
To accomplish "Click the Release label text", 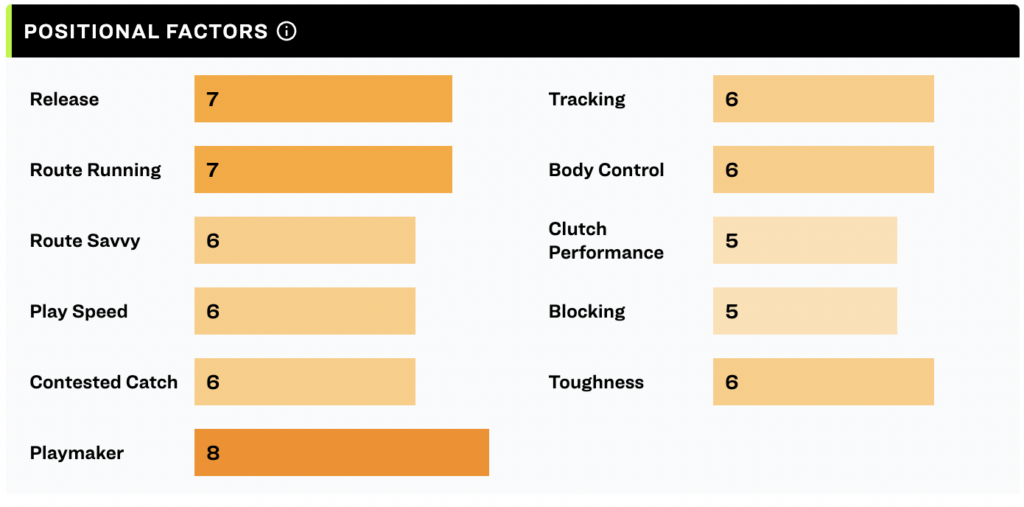I will (x=65, y=99).
